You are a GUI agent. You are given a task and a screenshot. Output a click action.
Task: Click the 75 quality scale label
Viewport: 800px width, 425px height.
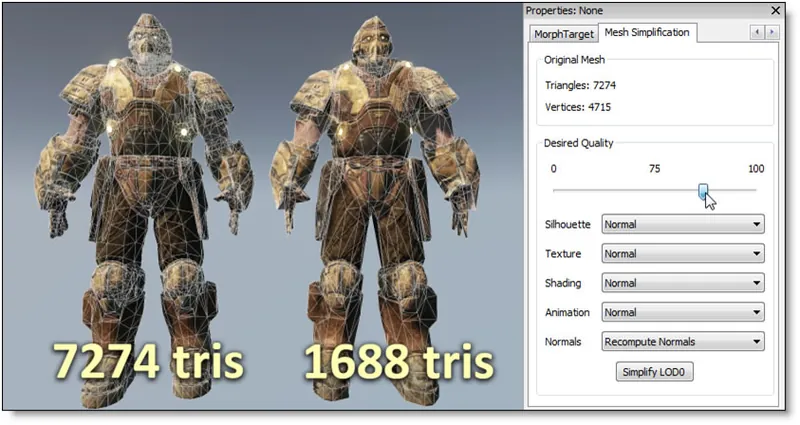point(655,169)
